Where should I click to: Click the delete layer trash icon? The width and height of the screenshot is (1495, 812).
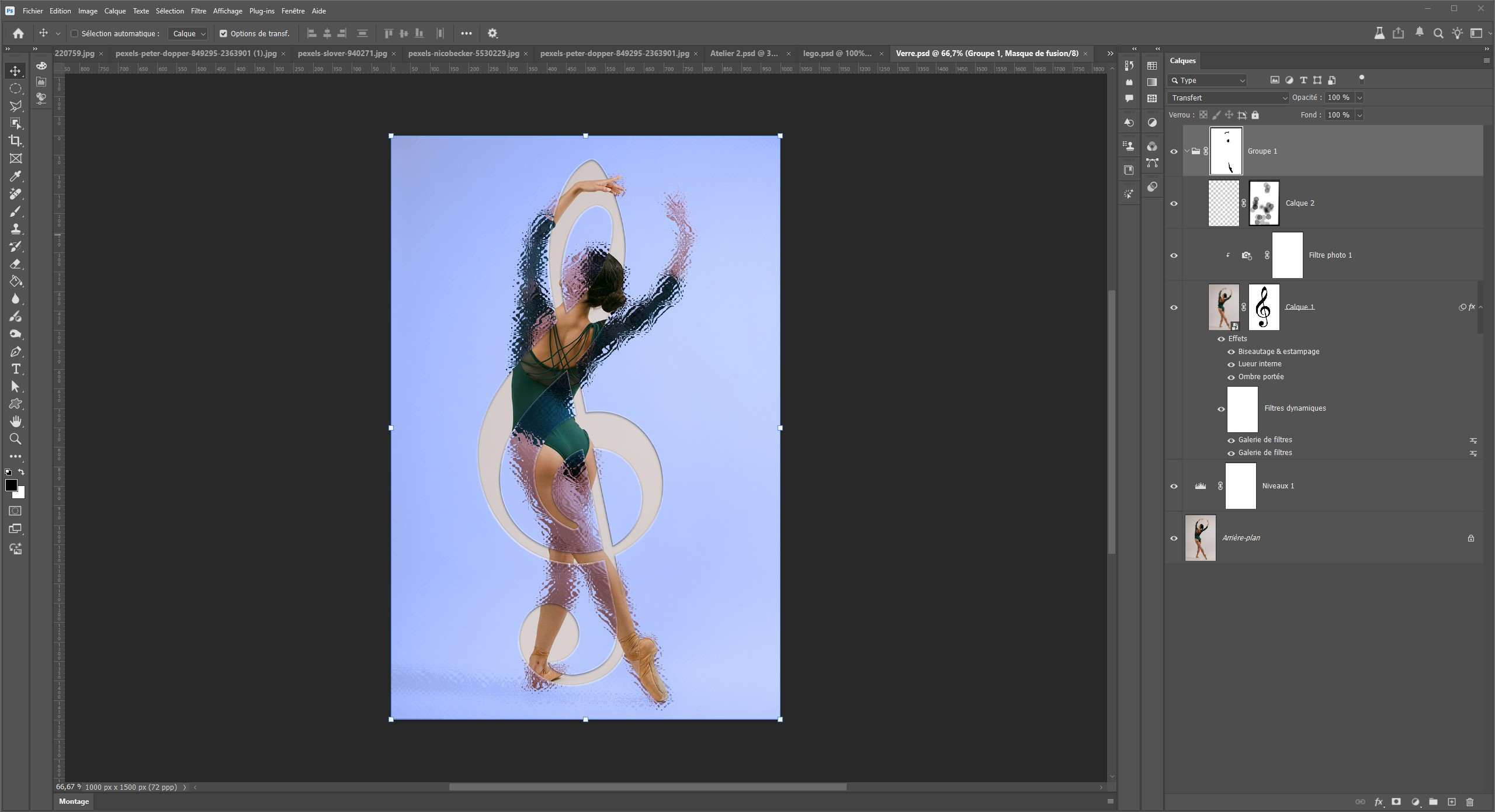[x=1470, y=802]
